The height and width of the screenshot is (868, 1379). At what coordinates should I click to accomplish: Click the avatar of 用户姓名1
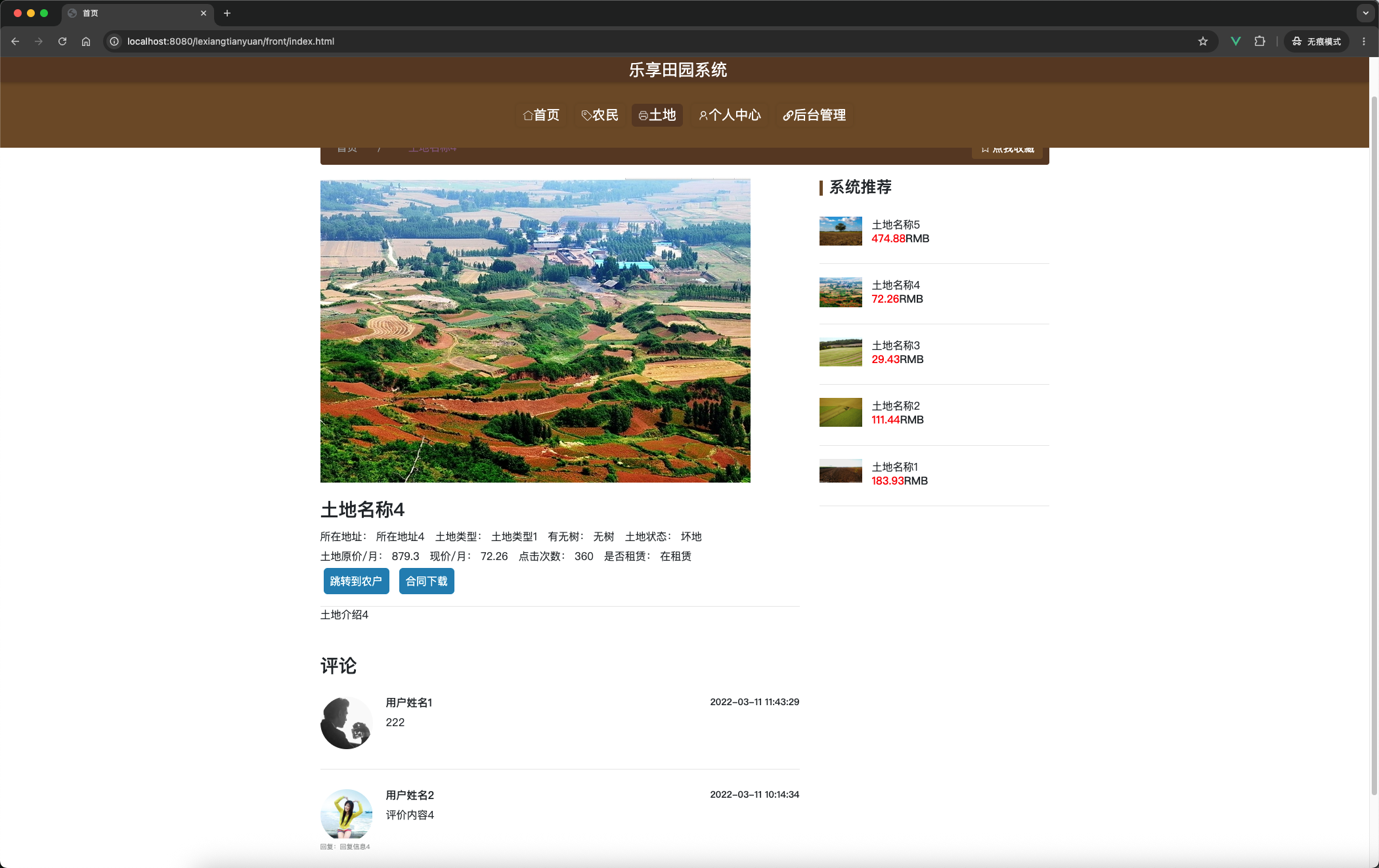[x=347, y=723]
